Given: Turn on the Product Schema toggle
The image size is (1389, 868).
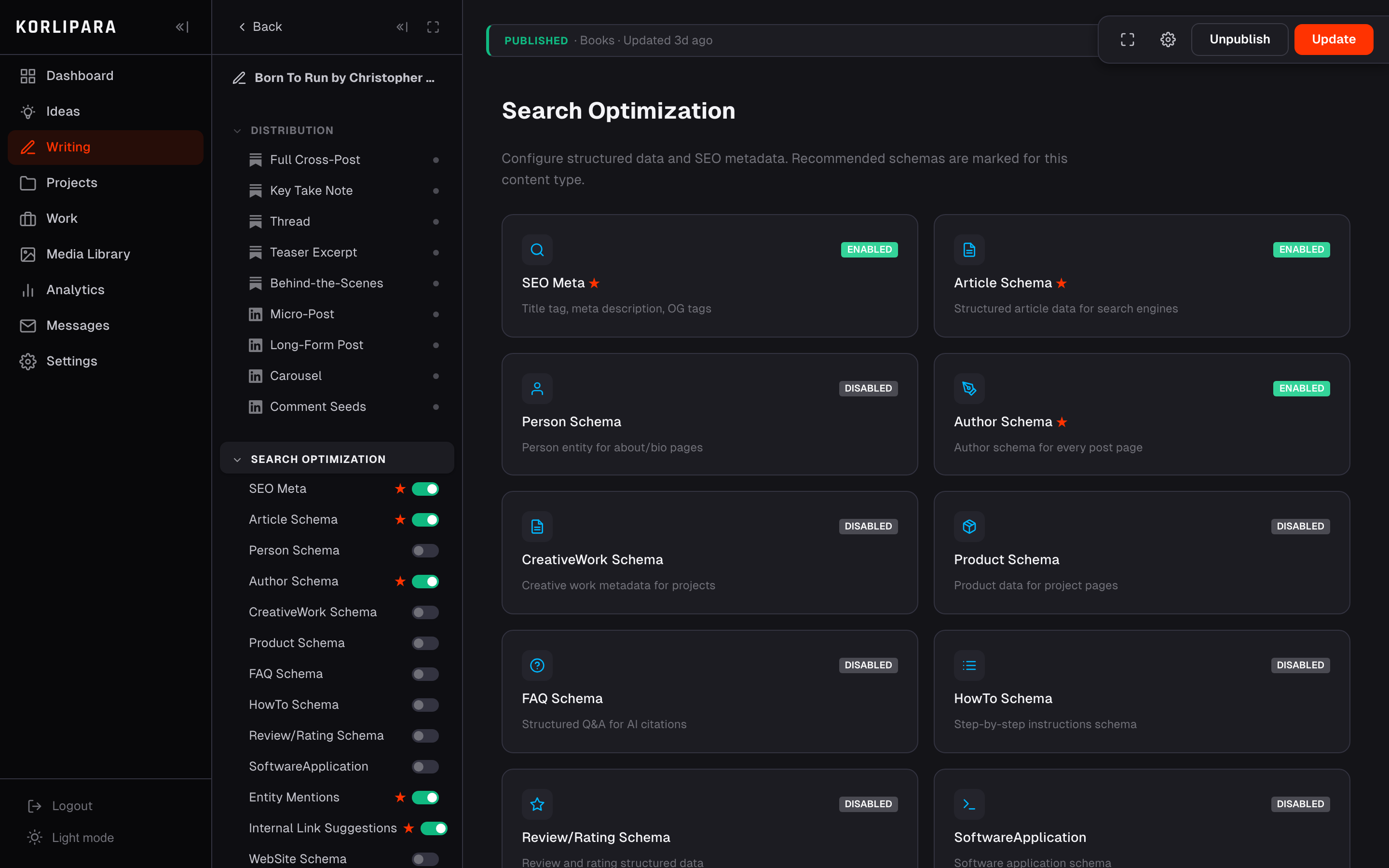Looking at the screenshot, I should 425,644.
